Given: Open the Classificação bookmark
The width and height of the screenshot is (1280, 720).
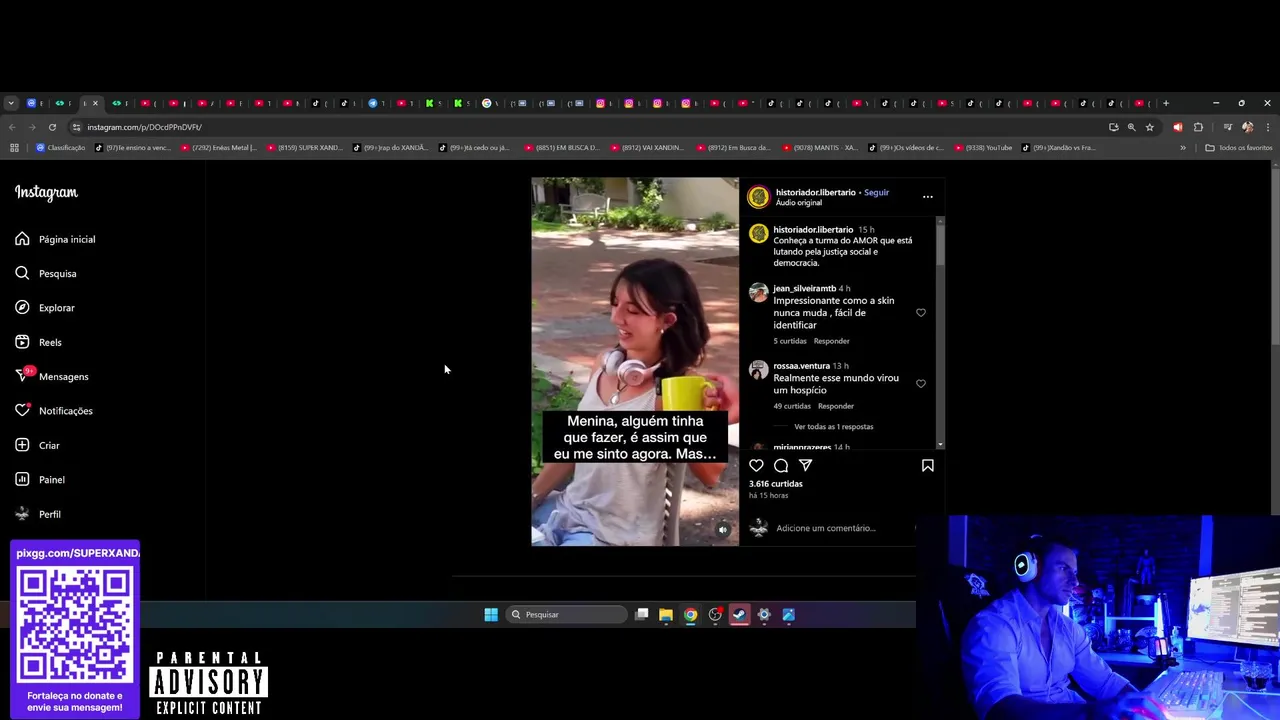Looking at the screenshot, I should pyautogui.click(x=60, y=148).
